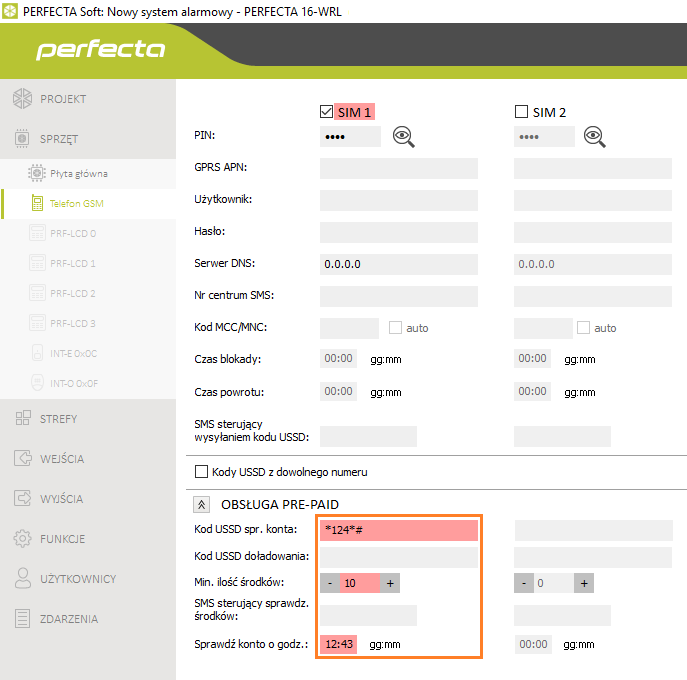Show the SIM 2 PIN with eye icon

coord(595,137)
